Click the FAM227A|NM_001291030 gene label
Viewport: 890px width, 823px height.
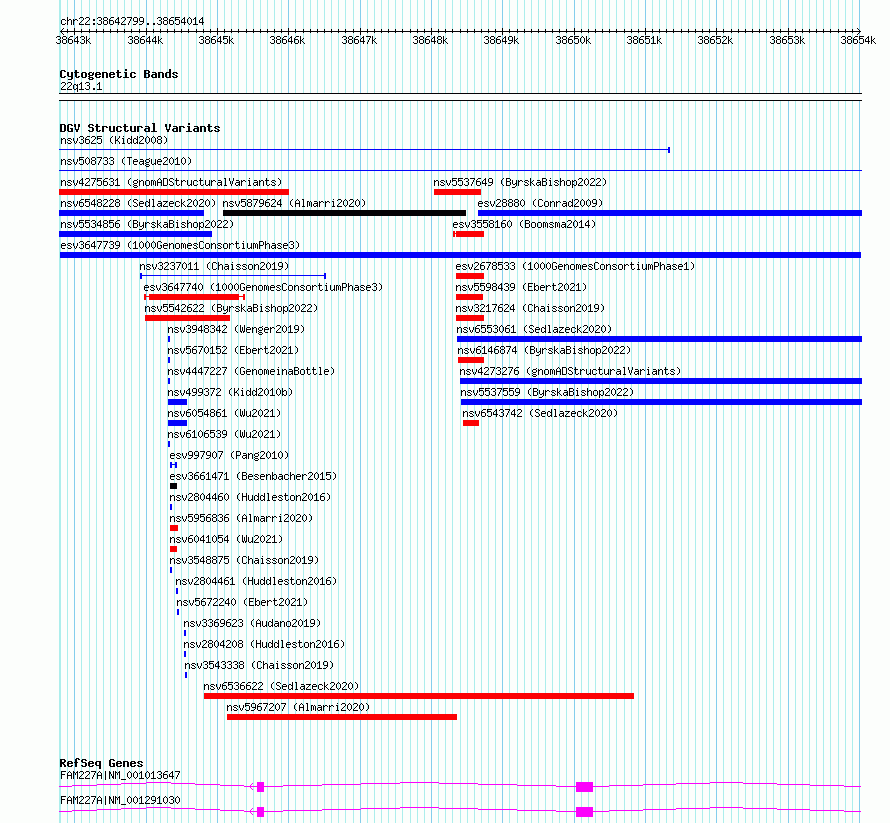click(120, 800)
